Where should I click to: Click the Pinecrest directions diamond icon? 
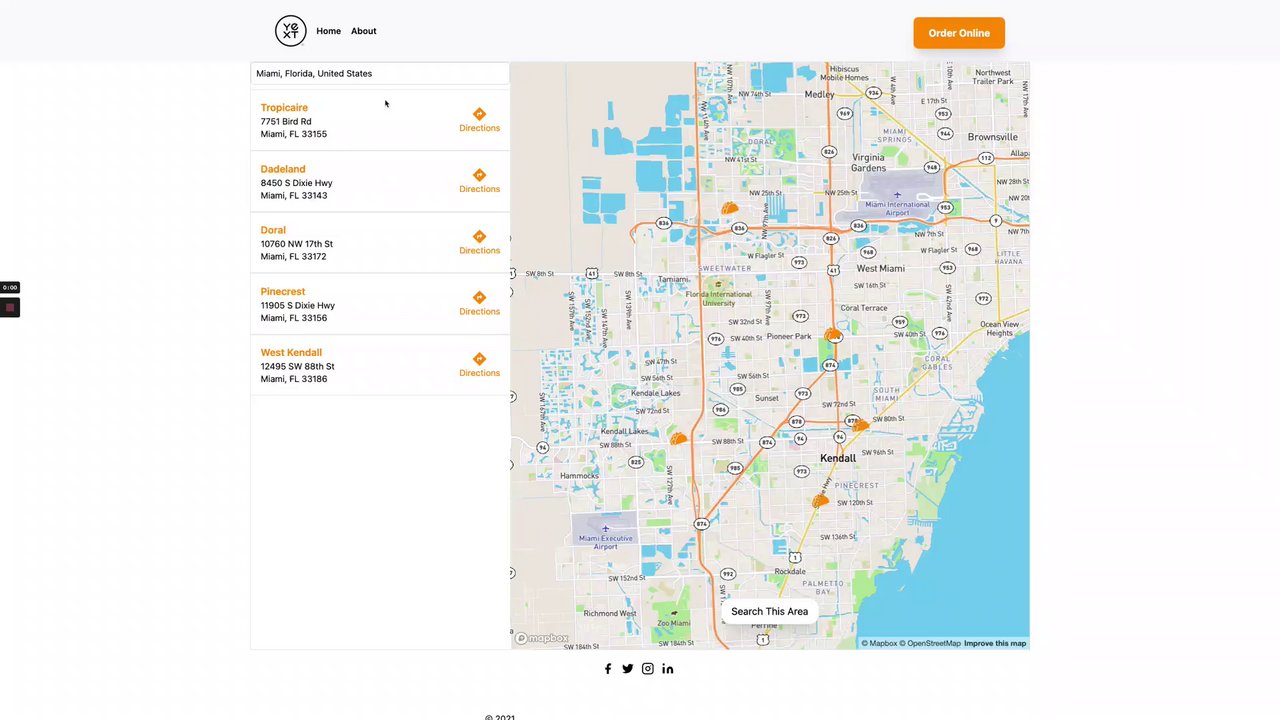(x=479, y=298)
